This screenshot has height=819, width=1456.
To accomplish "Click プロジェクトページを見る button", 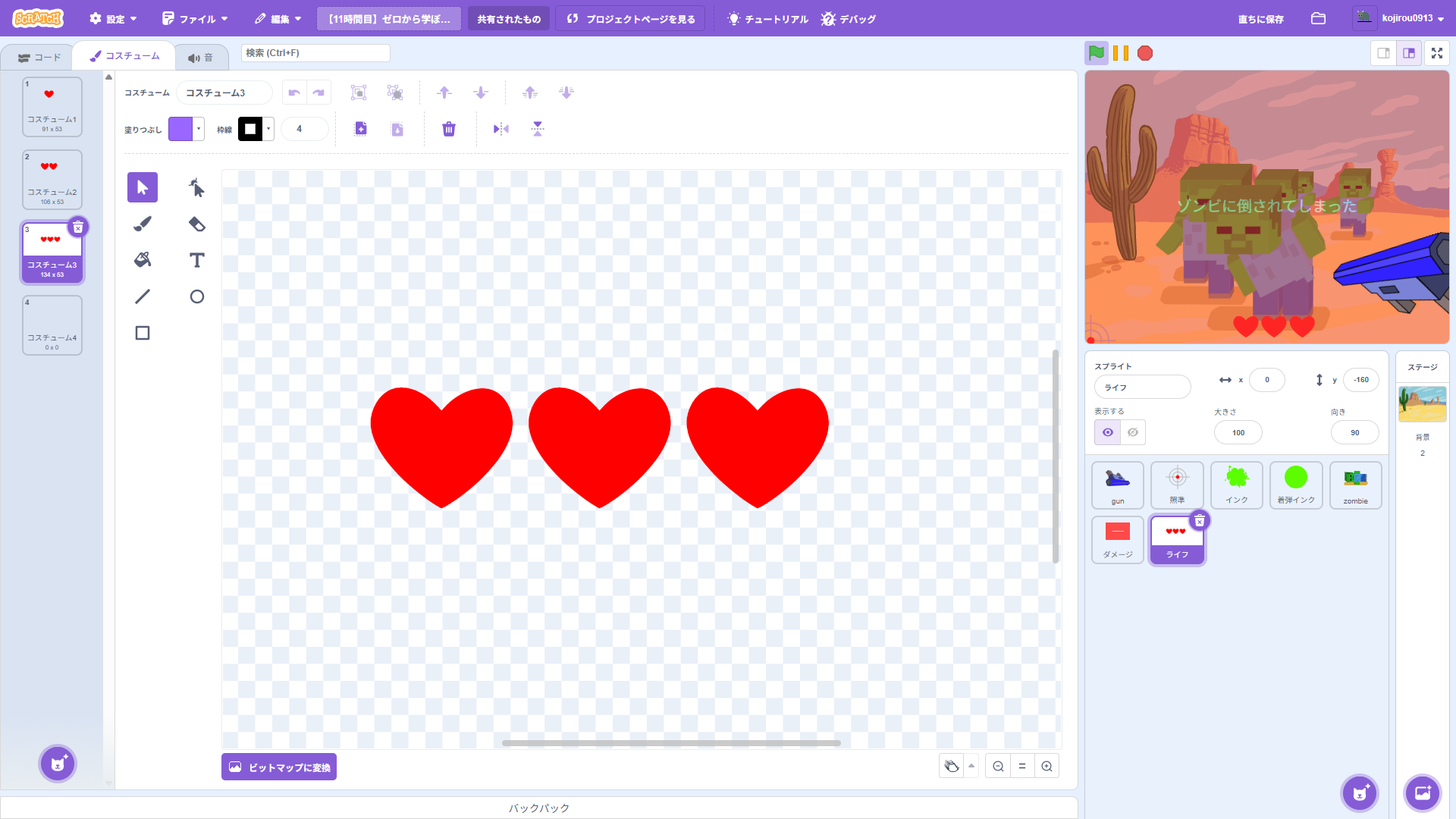I will [631, 19].
